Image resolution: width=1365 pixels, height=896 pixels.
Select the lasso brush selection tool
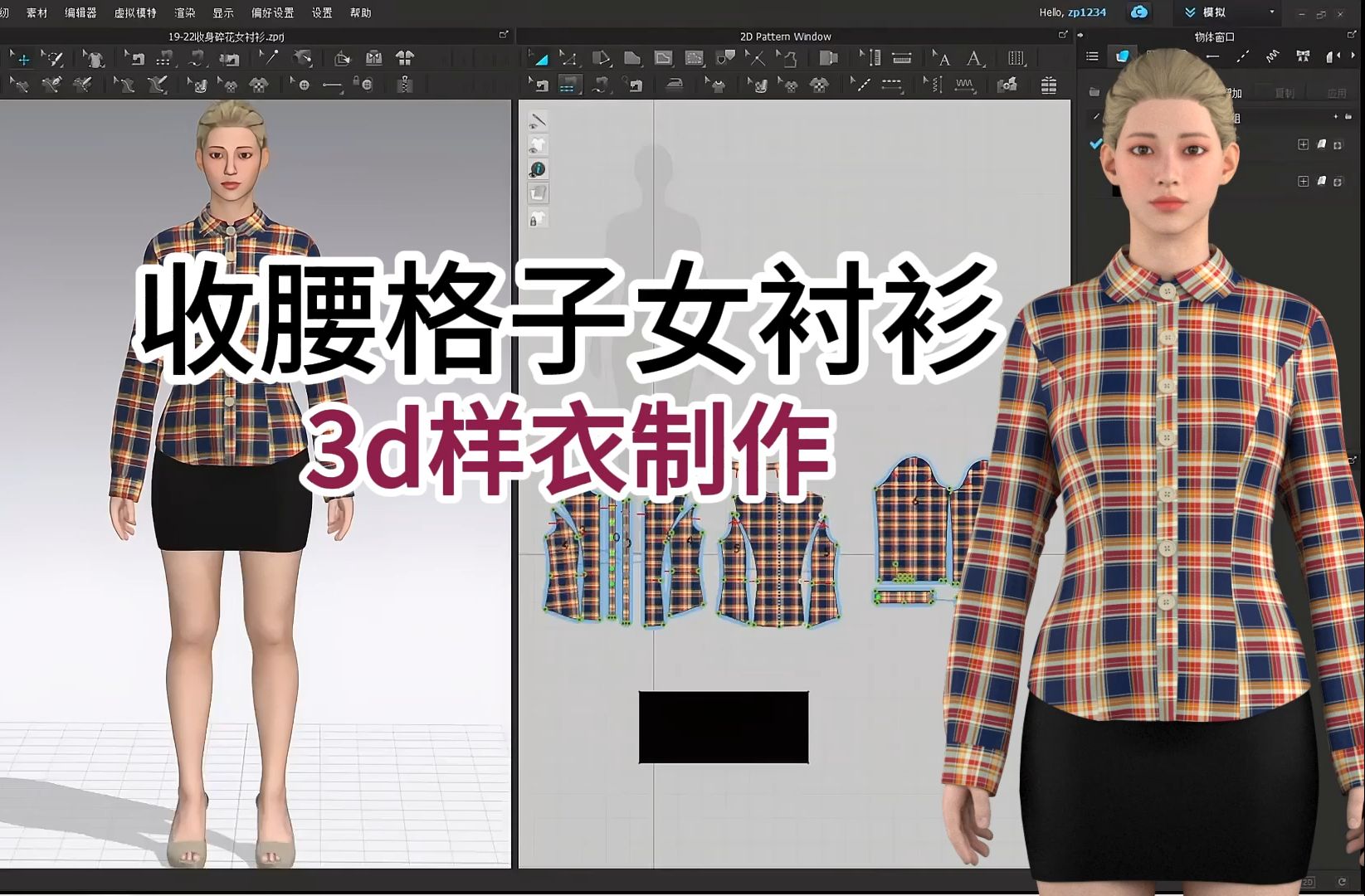coord(54,59)
